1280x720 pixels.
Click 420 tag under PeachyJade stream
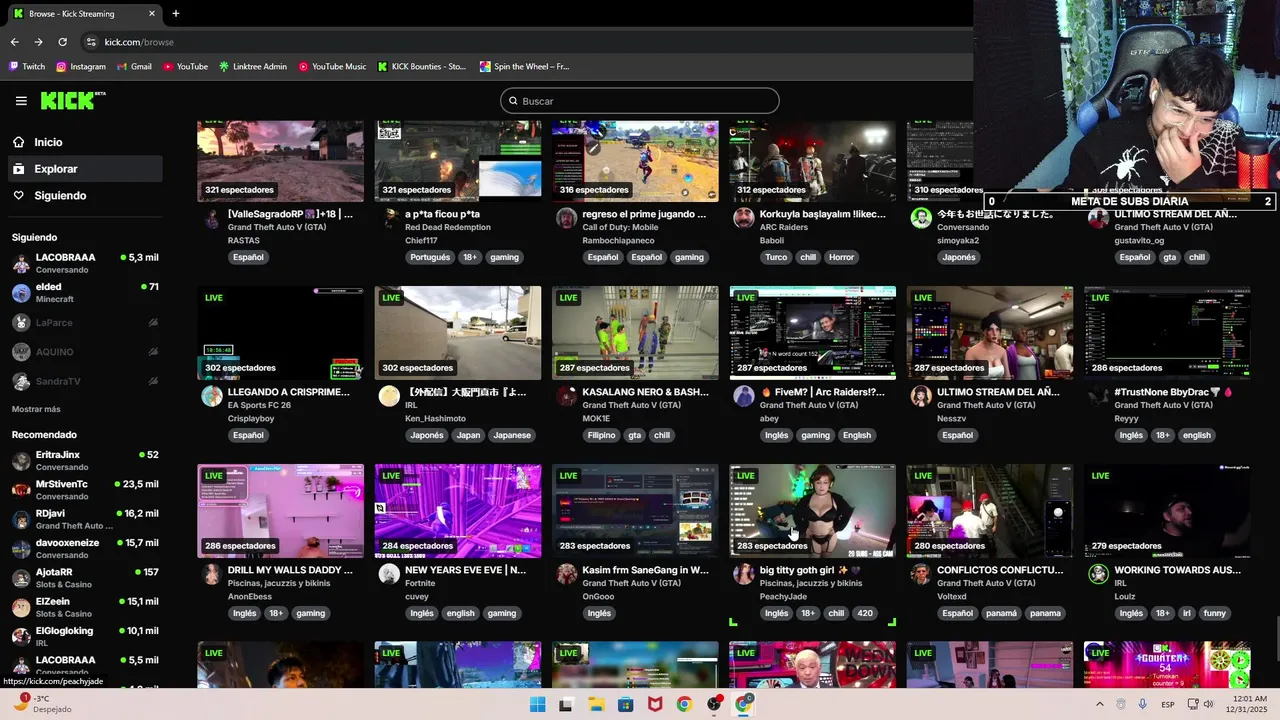(865, 613)
